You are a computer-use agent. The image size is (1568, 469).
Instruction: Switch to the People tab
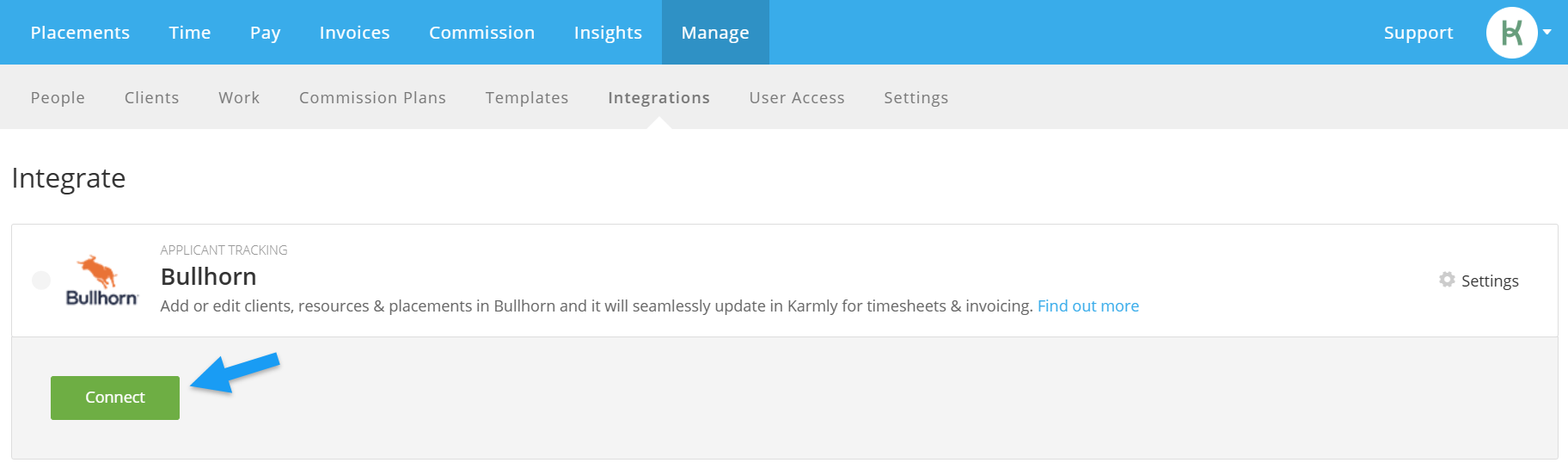coord(58,97)
